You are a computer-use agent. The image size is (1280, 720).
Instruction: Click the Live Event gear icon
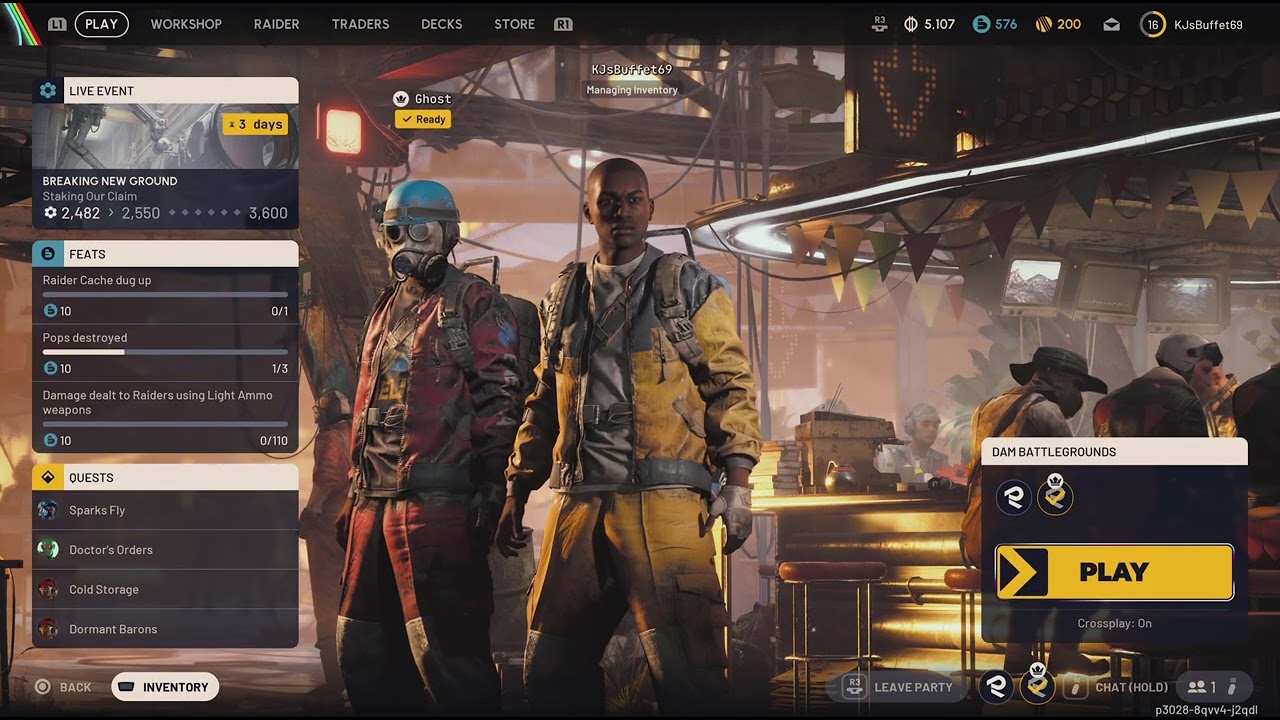(48, 91)
